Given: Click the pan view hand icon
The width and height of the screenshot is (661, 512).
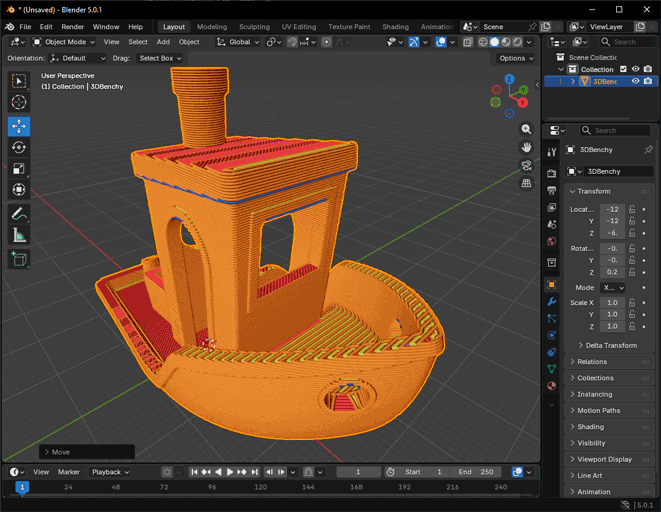Looking at the screenshot, I should [x=526, y=147].
